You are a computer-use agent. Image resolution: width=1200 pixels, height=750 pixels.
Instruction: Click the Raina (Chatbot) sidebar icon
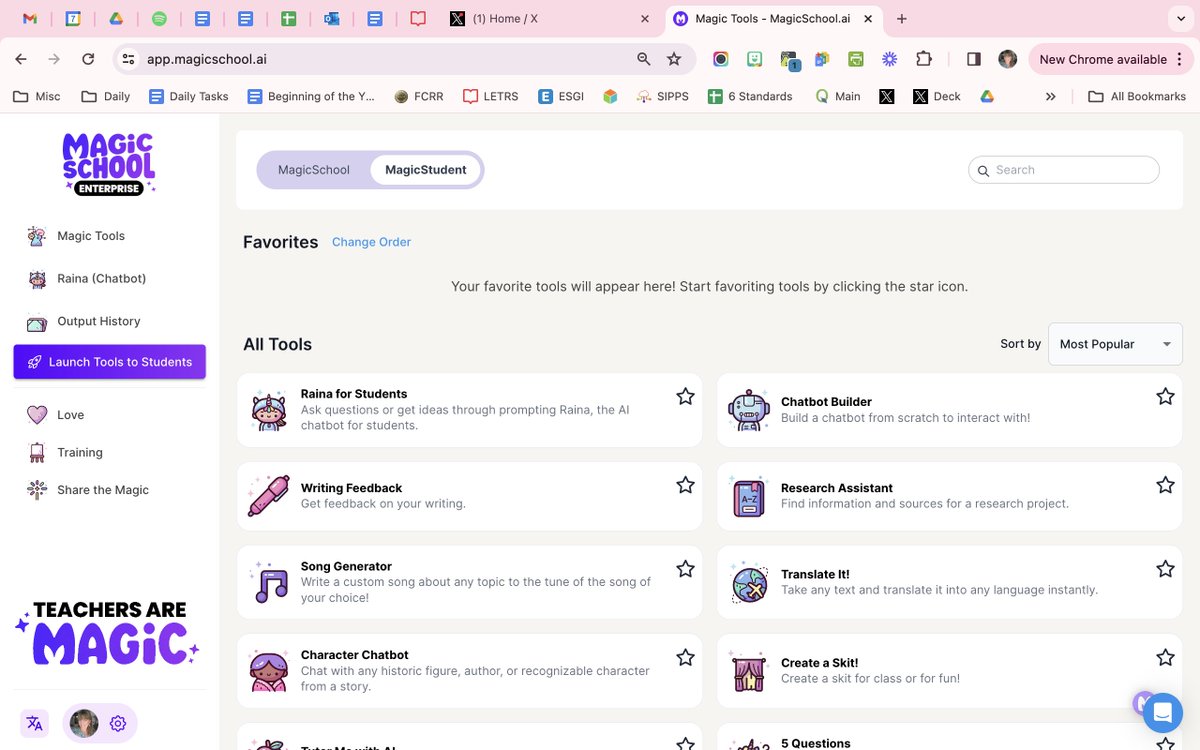pos(37,279)
